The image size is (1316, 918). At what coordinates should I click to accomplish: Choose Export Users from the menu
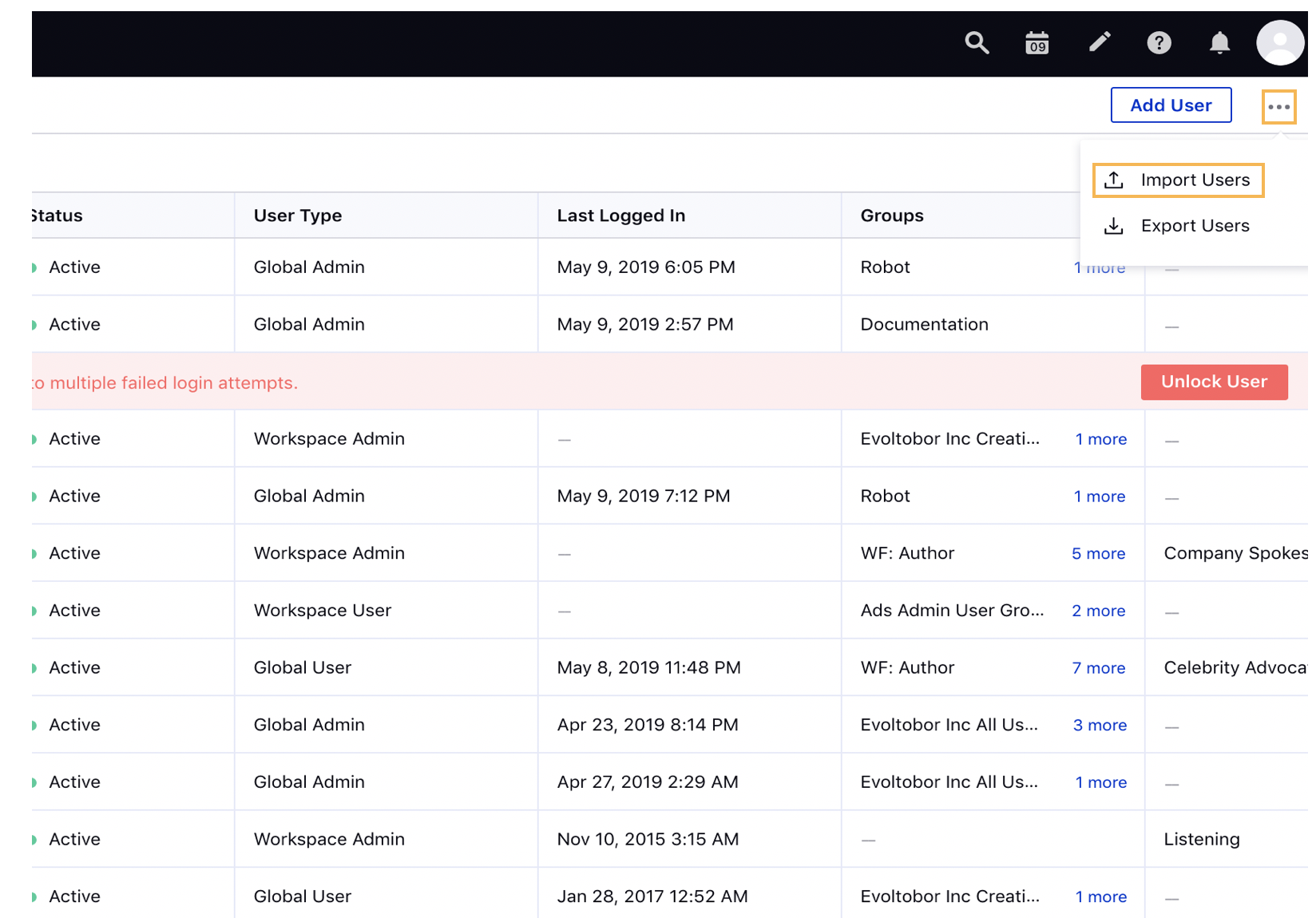(1195, 226)
